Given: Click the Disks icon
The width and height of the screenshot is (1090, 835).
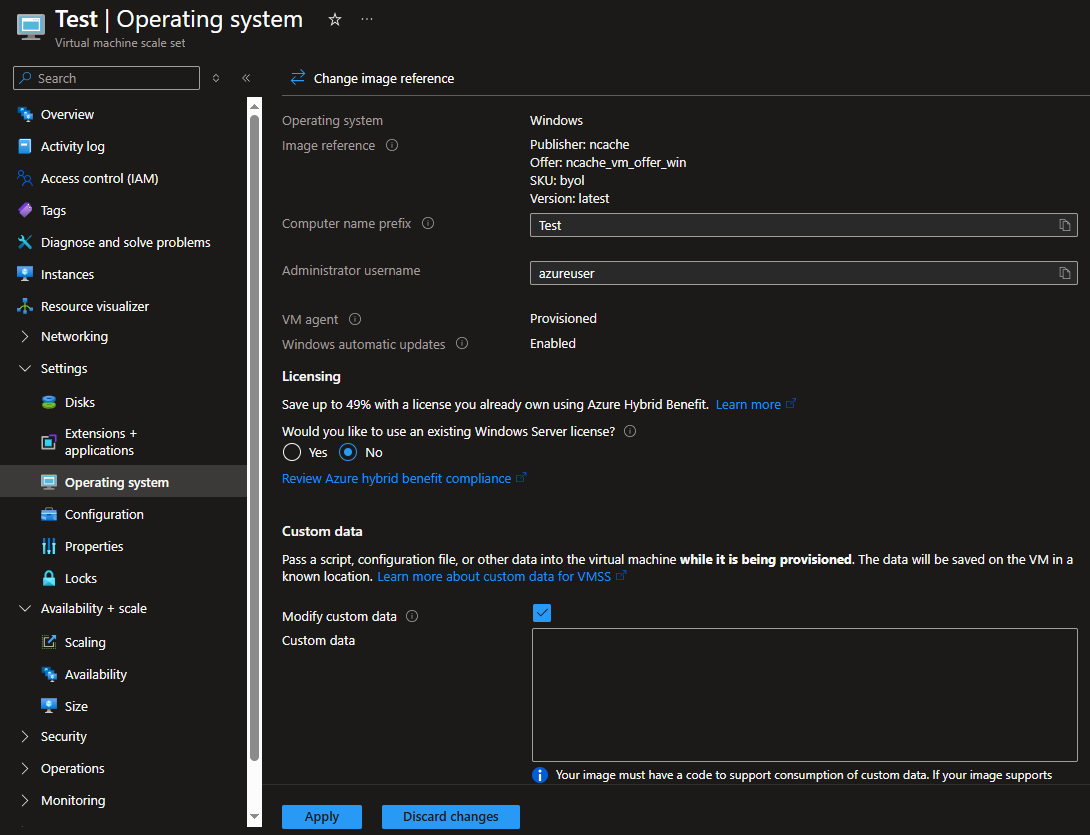Looking at the screenshot, I should point(49,402).
